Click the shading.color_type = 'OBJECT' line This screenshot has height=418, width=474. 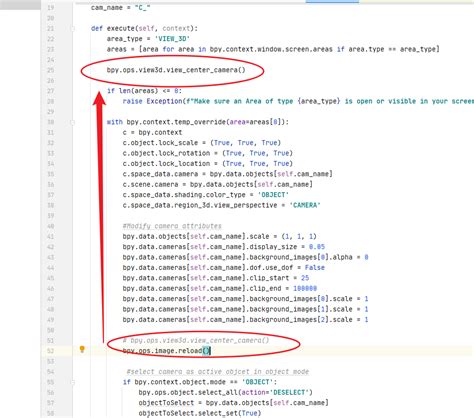coord(205,195)
